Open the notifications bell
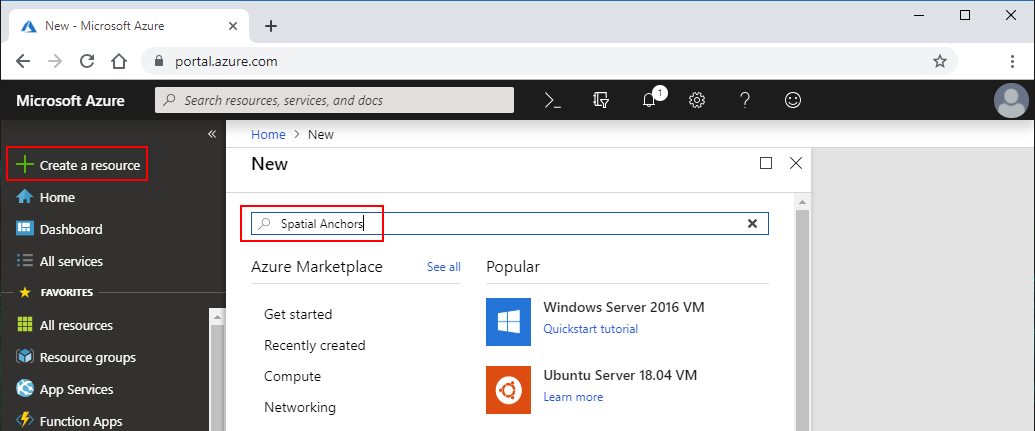 pos(651,99)
